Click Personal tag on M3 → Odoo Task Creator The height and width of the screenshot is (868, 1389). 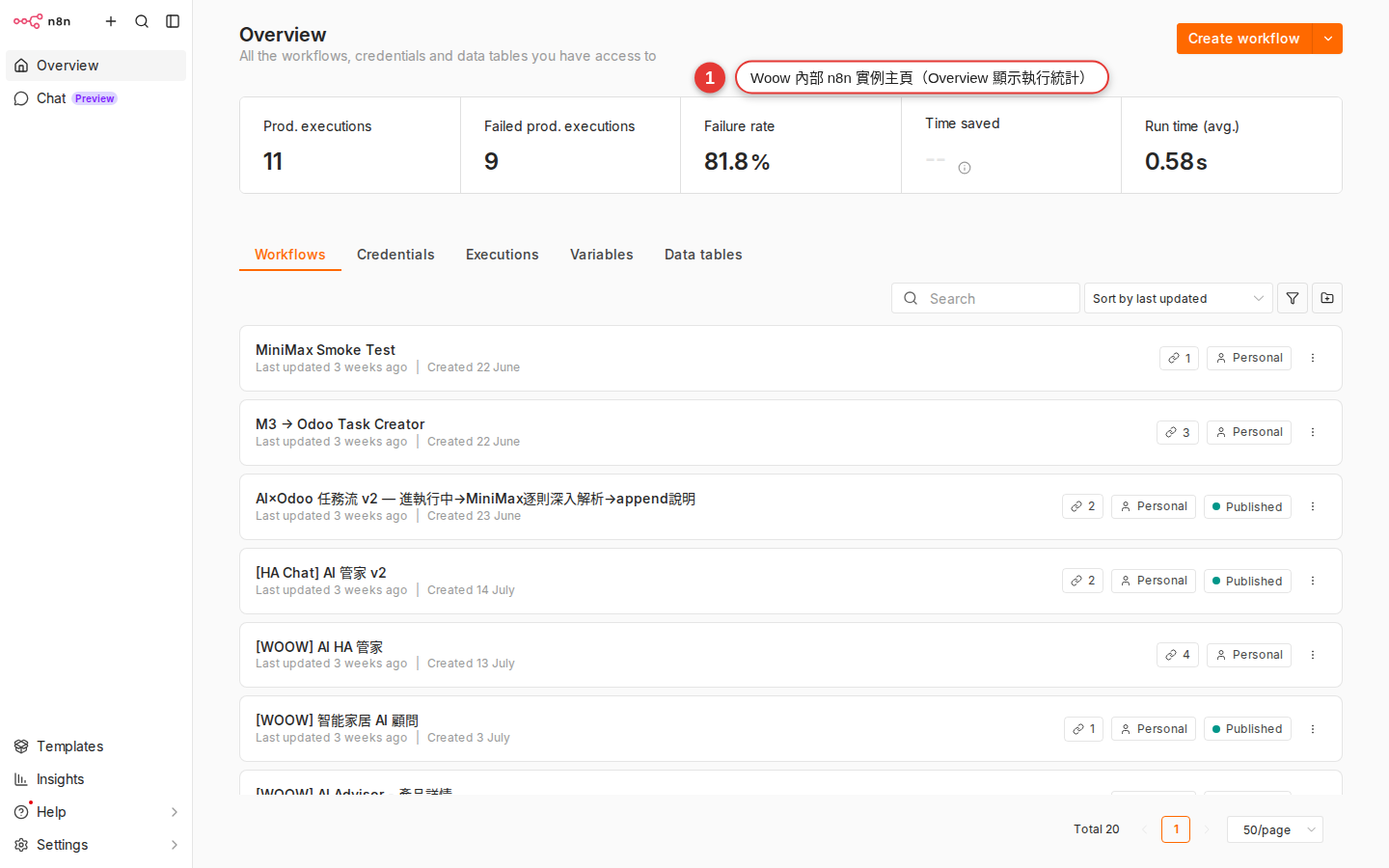(x=1249, y=432)
